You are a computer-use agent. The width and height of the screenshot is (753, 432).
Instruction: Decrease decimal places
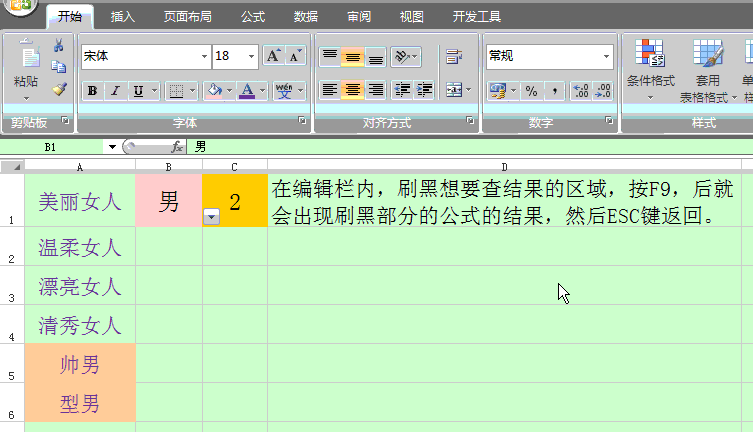[x=603, y=91]
